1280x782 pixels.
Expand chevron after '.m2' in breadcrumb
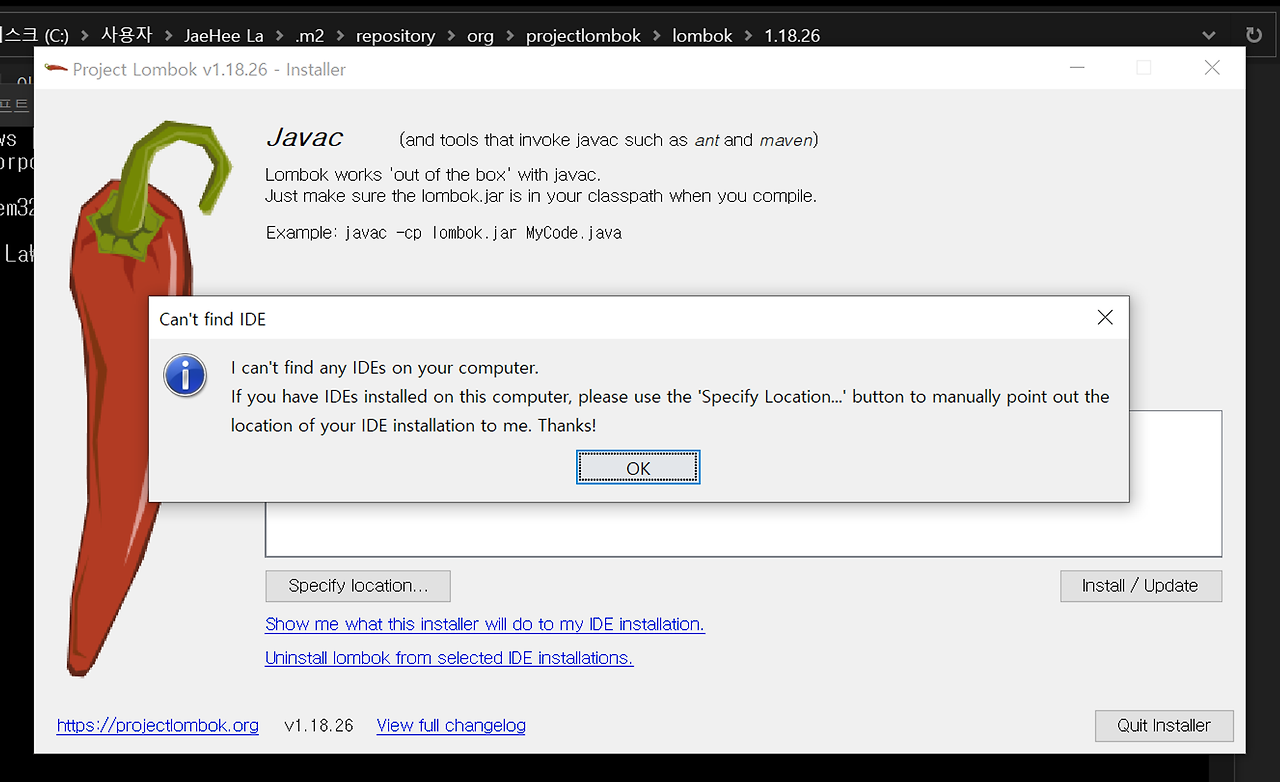(x=340, y=35)
